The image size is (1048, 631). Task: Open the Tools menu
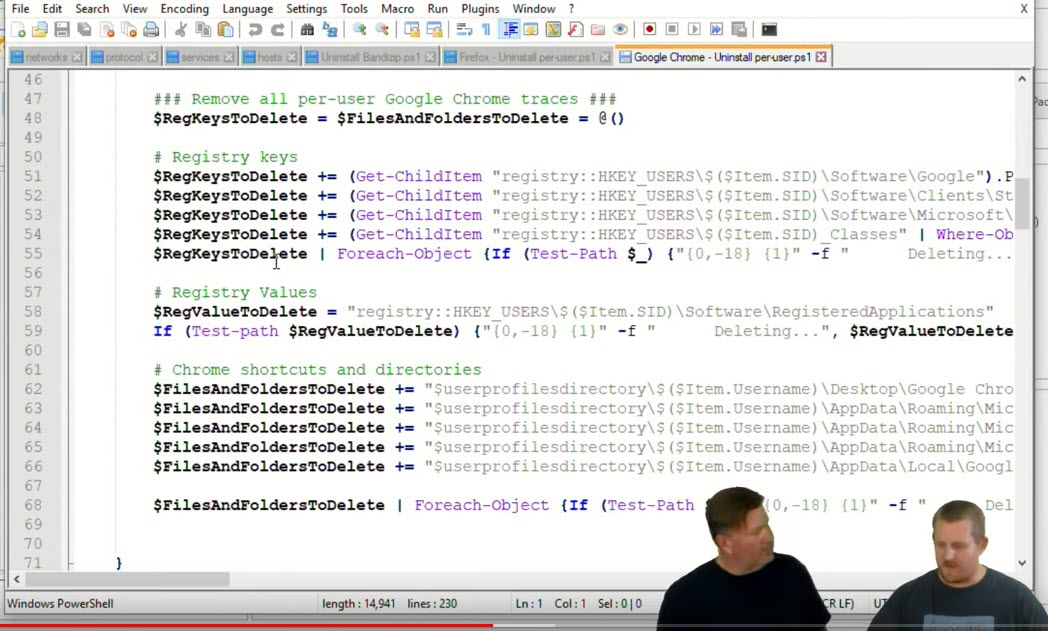[354, 9]
